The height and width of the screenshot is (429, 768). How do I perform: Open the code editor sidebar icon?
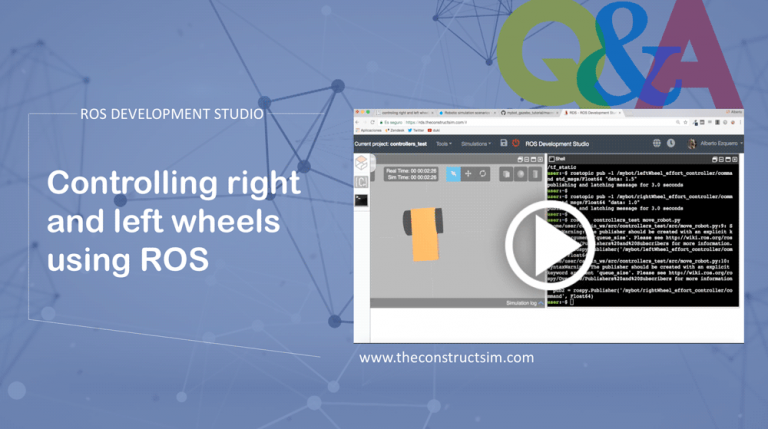(361, 182)
